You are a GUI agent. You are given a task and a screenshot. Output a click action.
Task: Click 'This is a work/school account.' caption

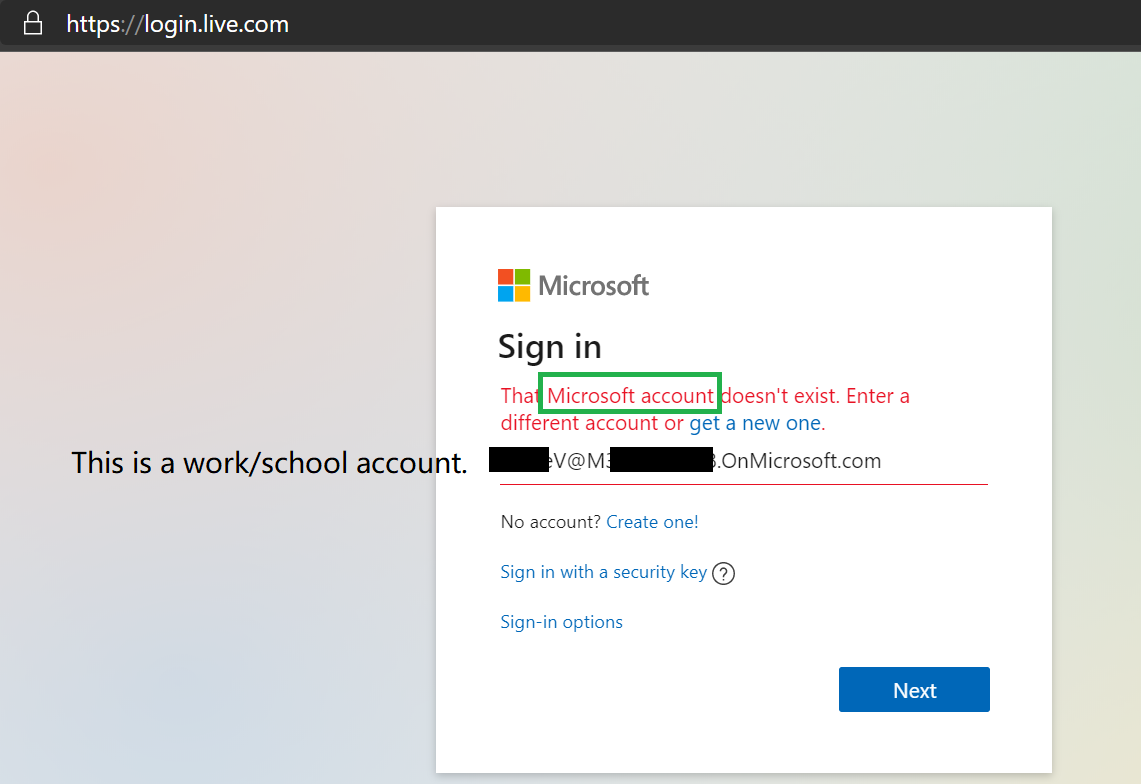pos(269,463)
